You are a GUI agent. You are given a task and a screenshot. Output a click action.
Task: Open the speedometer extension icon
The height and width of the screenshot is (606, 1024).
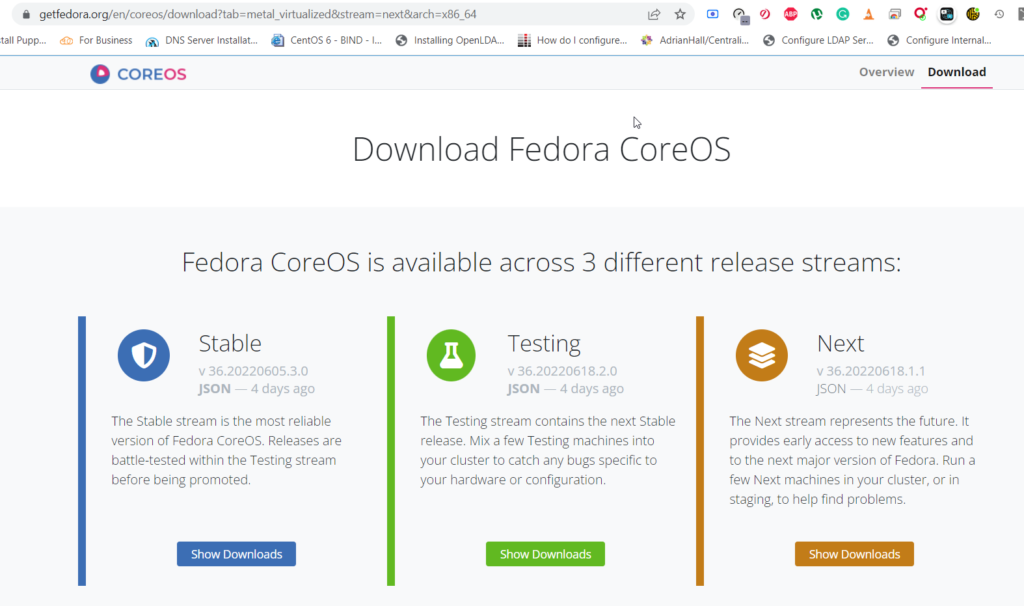(740, 15)
